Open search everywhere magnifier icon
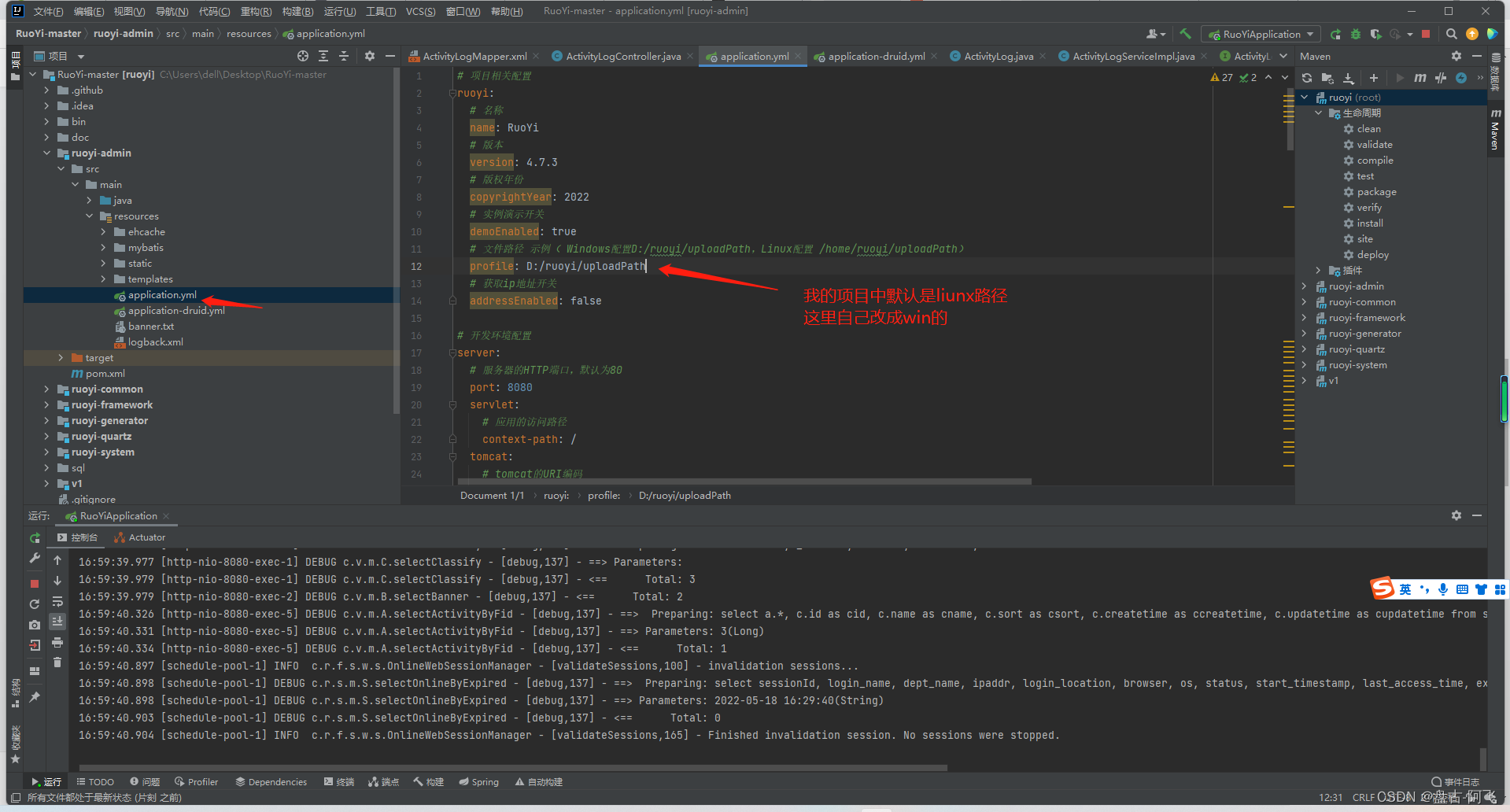Viewport: 1510px width, 812px height. click(x=1452, y=34)
